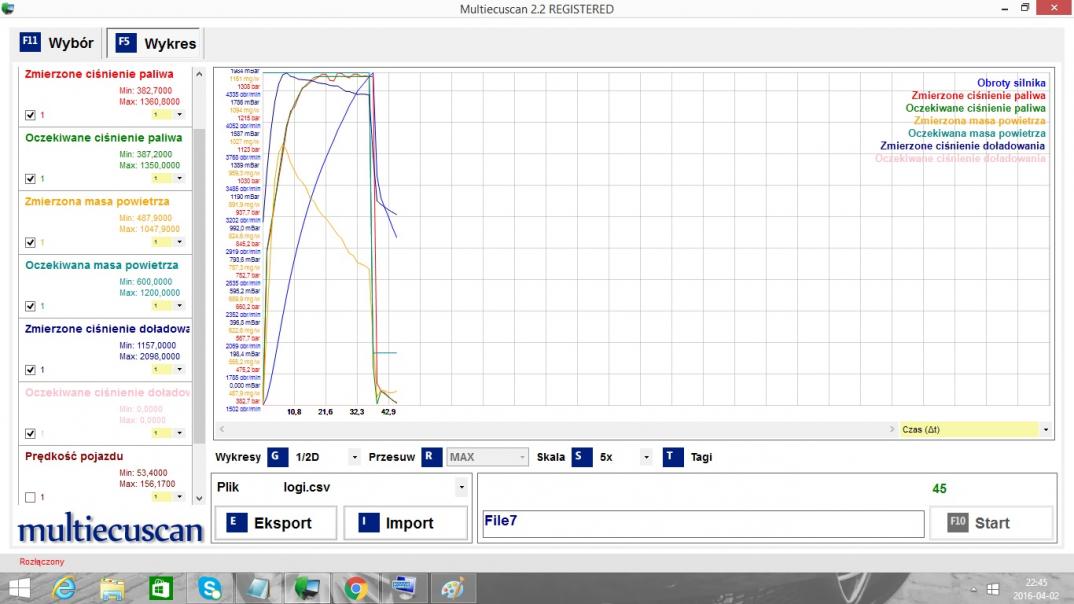
Task: Click the chart scrollbar left arrow
Action: pos(222,429)
